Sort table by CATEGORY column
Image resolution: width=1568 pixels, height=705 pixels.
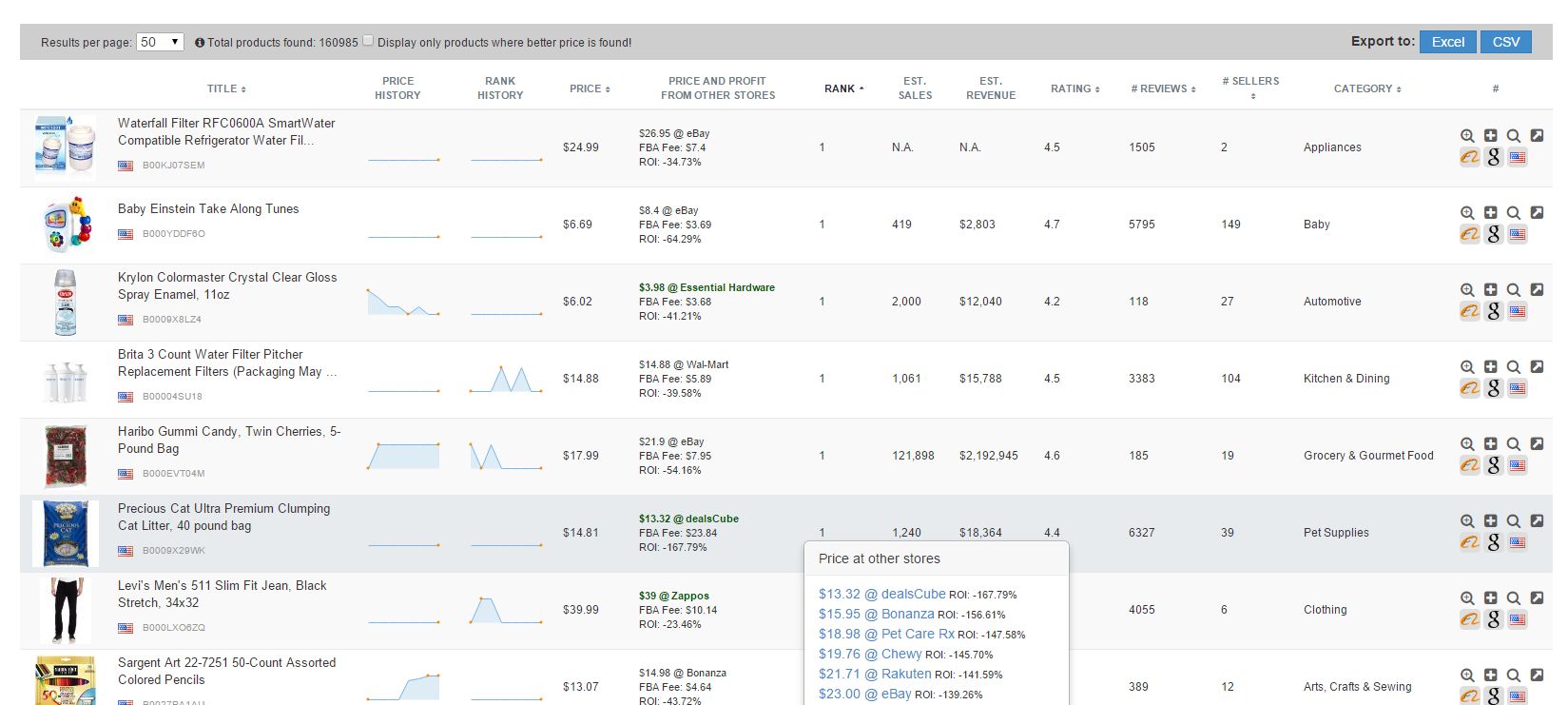tap(1367, 88)
